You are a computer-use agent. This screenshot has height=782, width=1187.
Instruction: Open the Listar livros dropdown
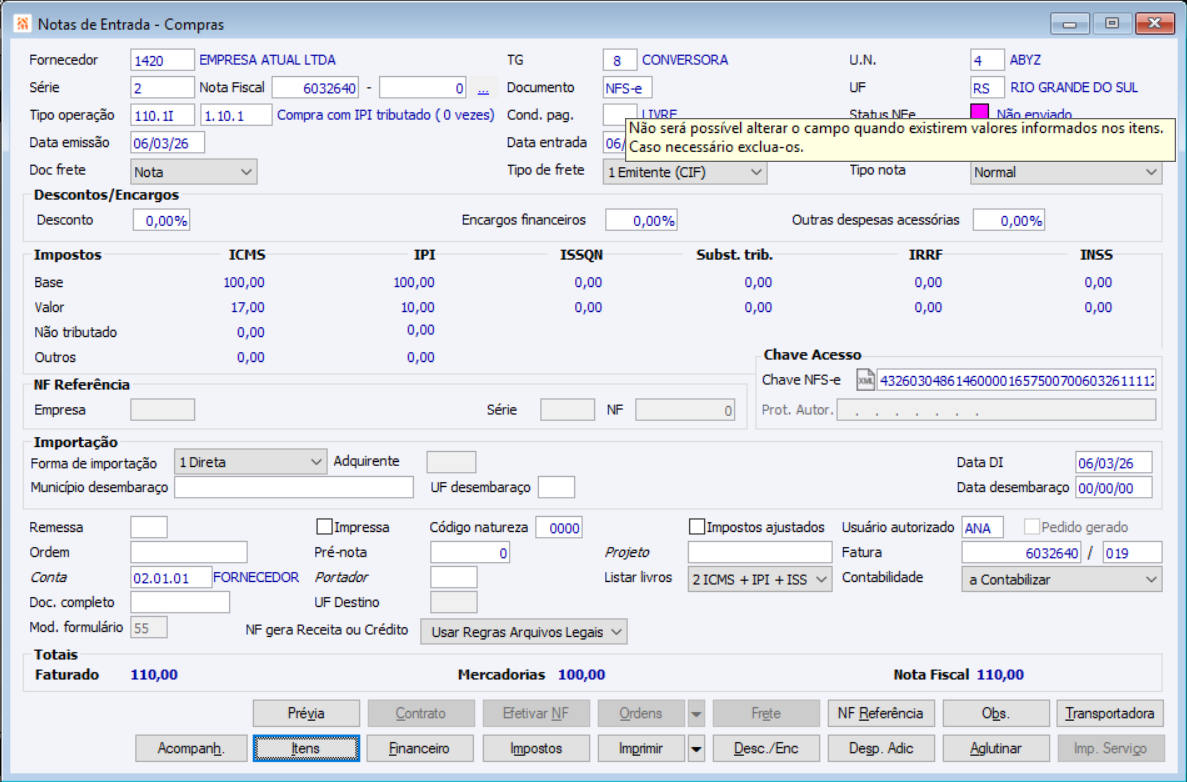760,579
